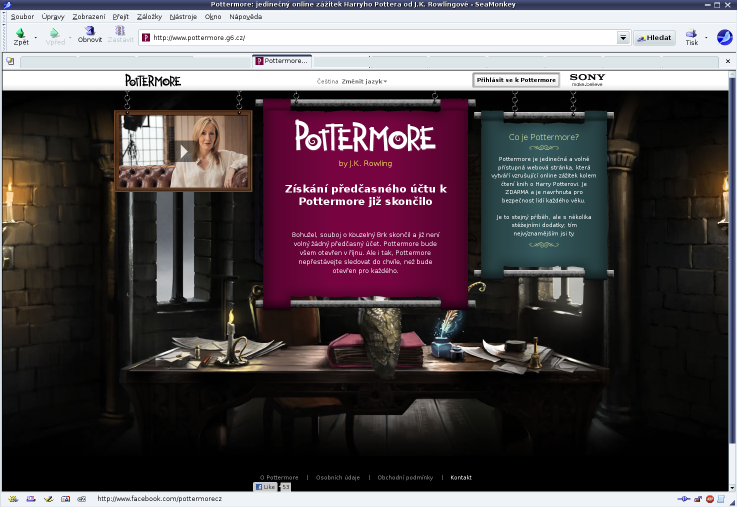Screen dimensions: 737x507
Task: Click the Co je Pottermore? heading
Action: [543, 137]
